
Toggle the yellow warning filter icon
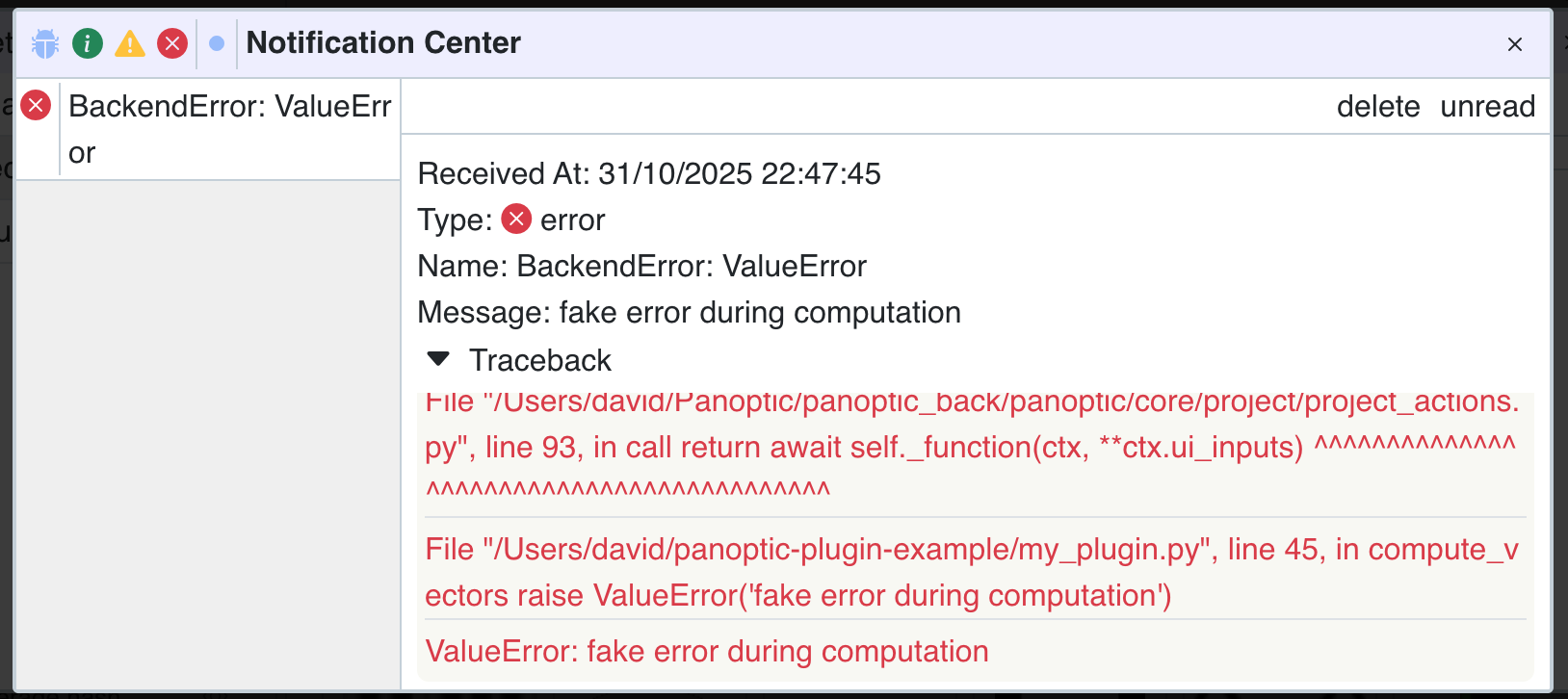(x=130, y=43)
